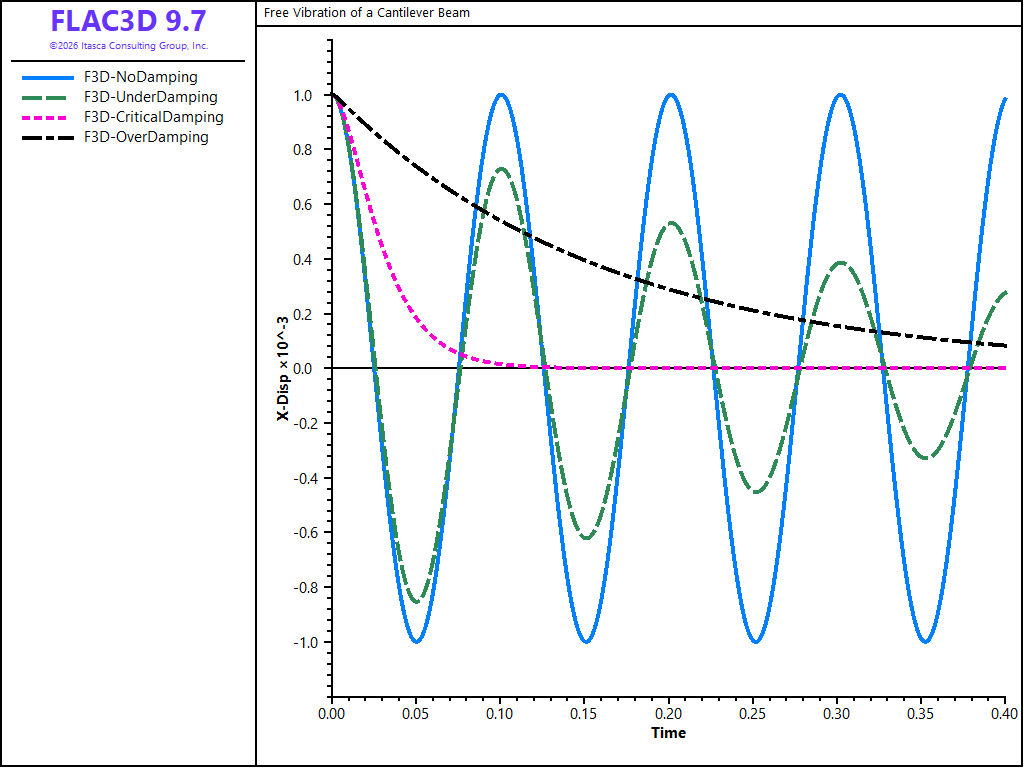Click the Time x-axis label

pos(668,733)
